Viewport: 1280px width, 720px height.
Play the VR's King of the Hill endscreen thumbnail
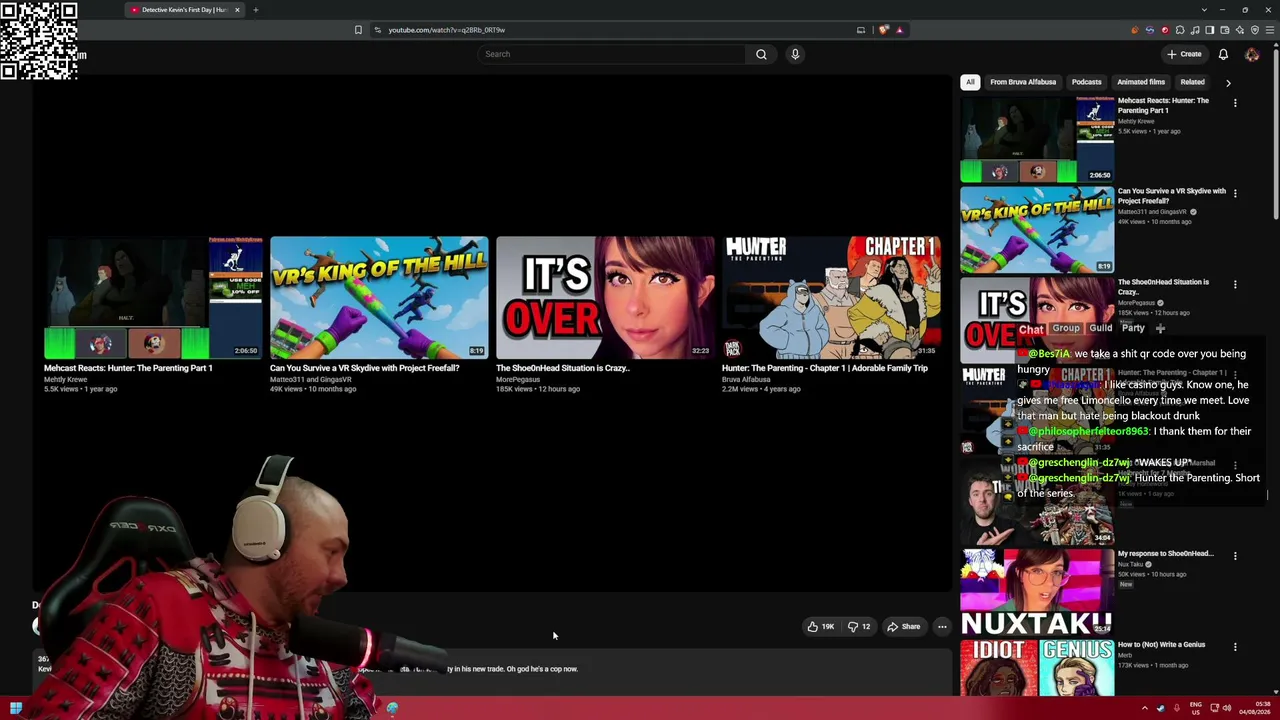click(379, 297)
